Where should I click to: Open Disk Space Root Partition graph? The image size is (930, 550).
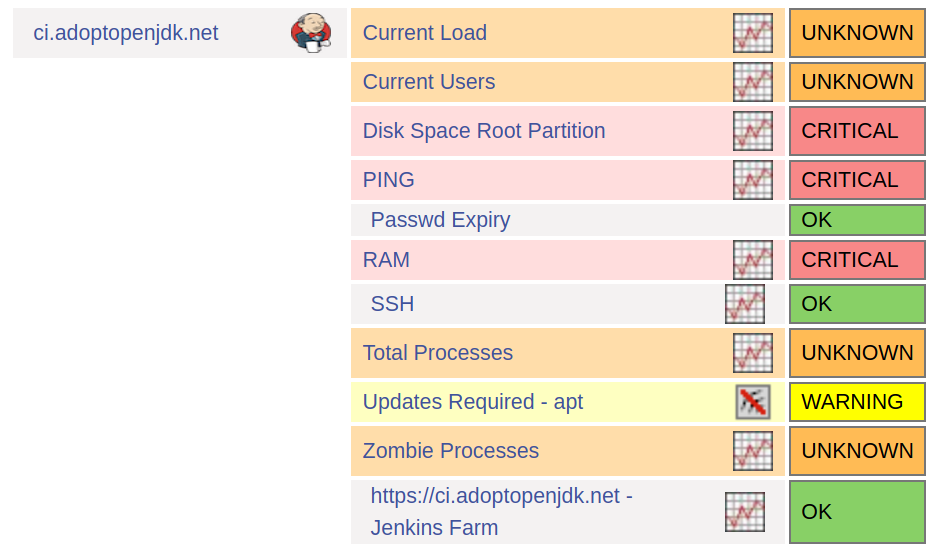click(x=753, y=131)
